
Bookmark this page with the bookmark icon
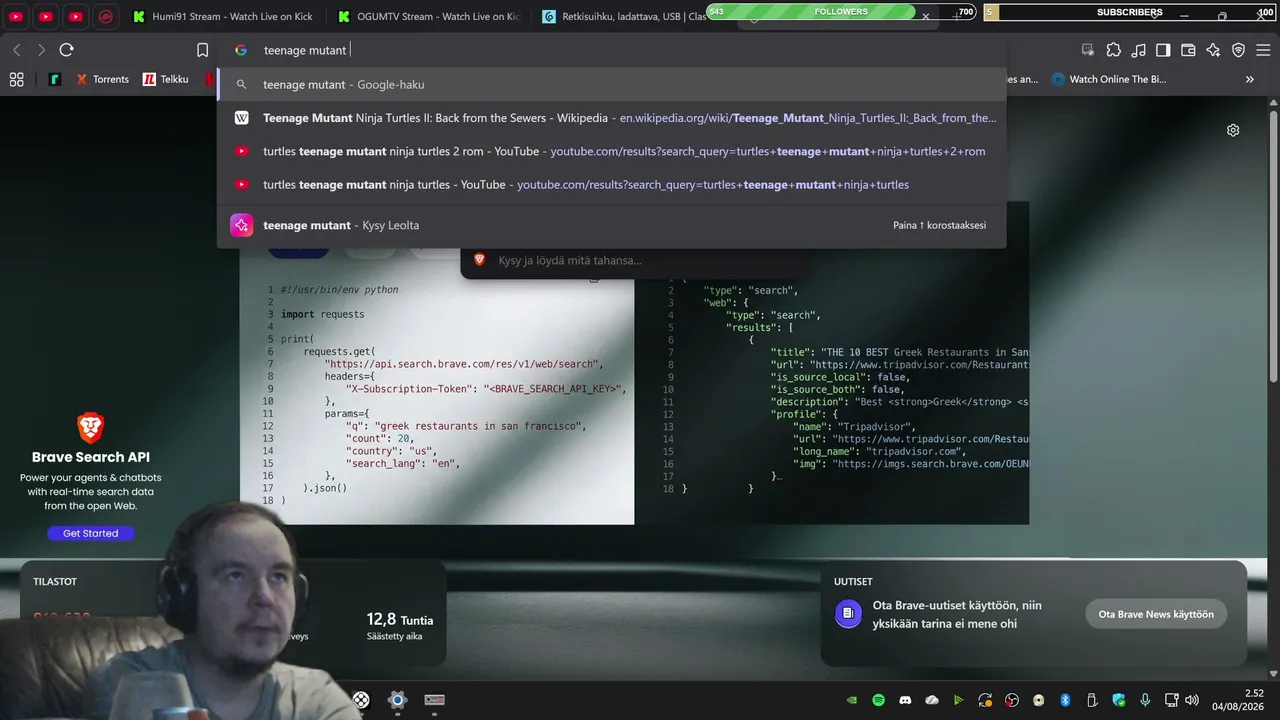coord(203,50)
